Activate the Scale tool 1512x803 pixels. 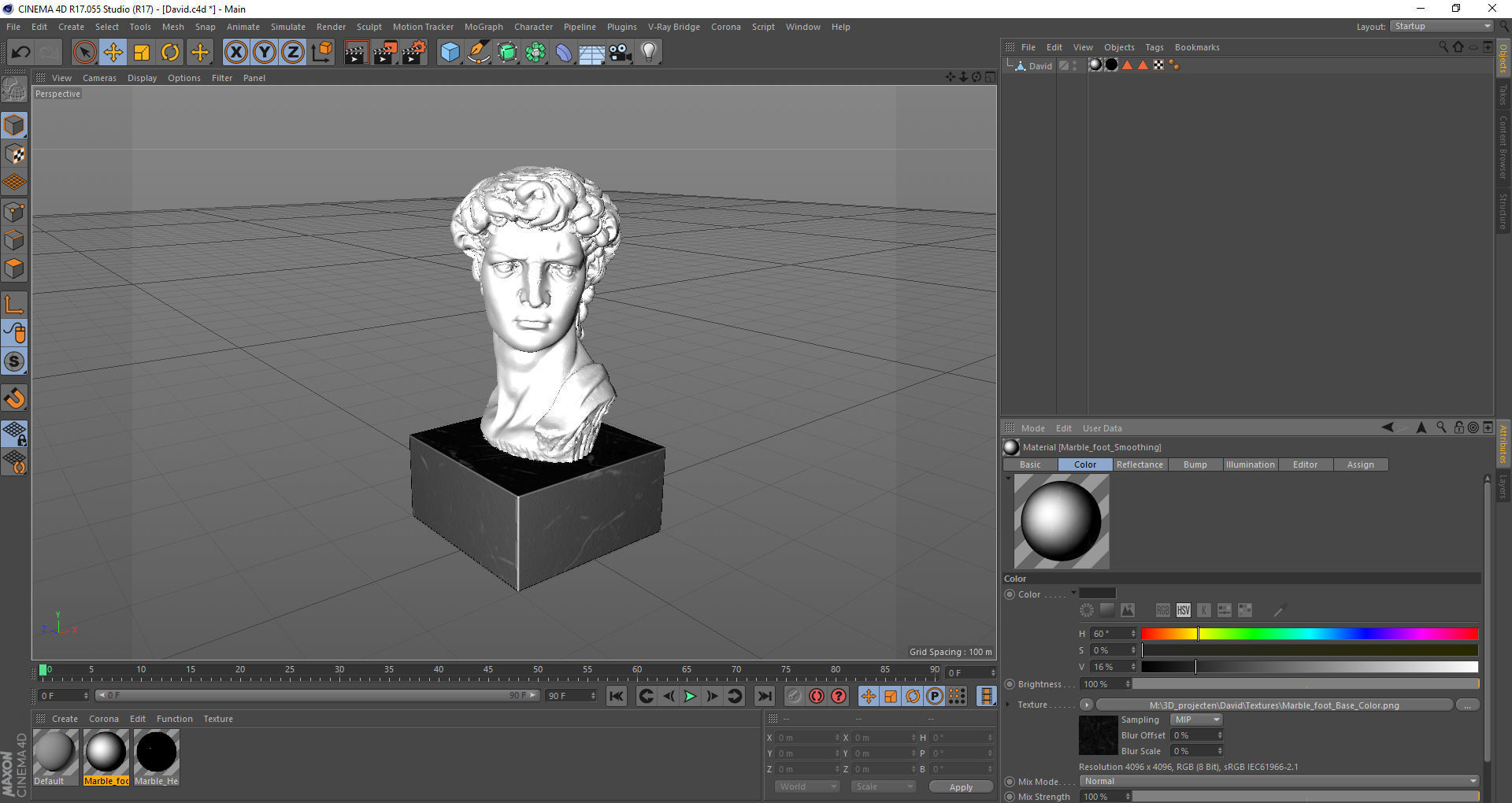(142, 53)
